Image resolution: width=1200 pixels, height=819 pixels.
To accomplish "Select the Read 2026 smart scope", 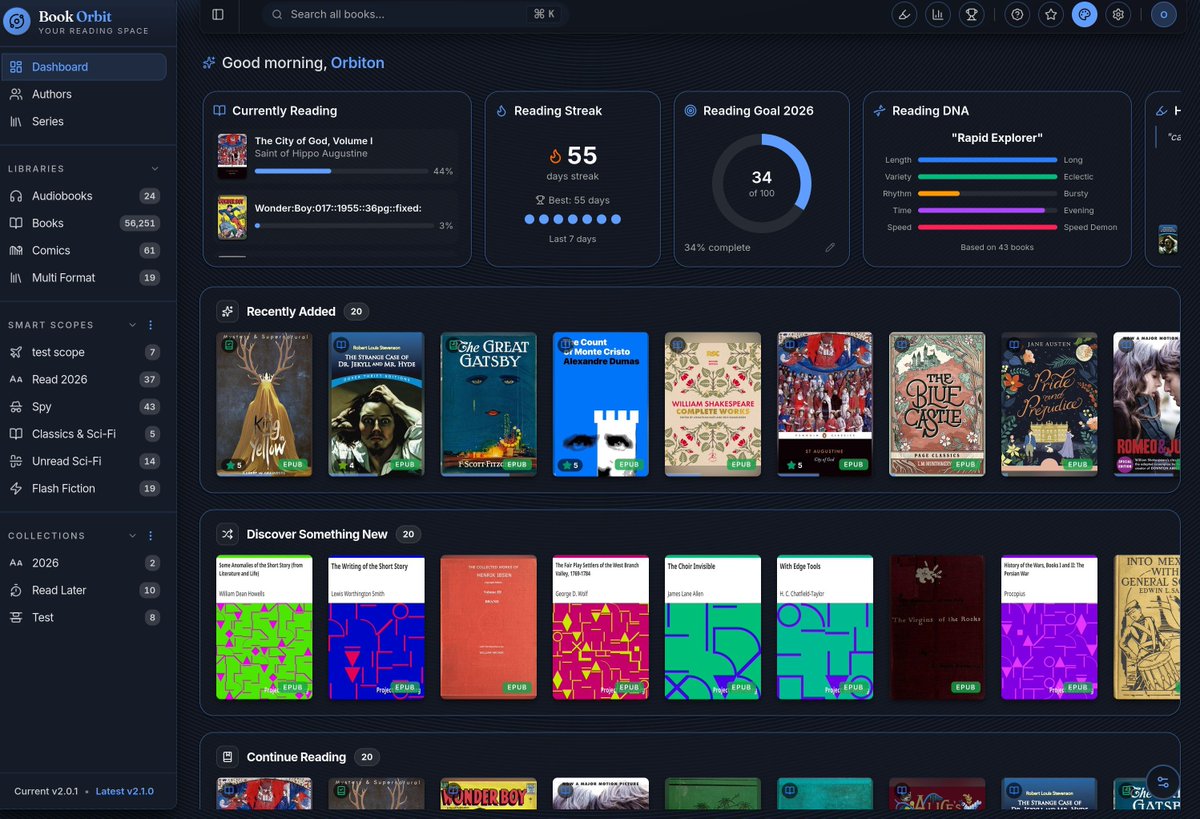I will pos(84,379).
